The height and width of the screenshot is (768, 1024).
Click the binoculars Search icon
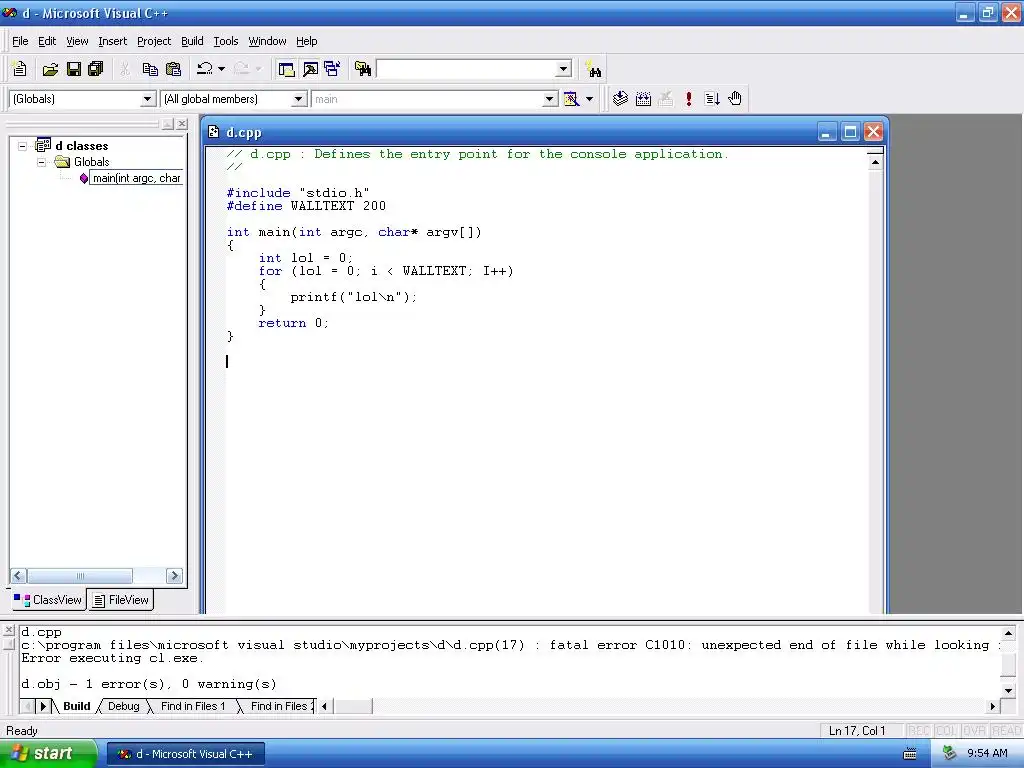[x=594, y=69]
